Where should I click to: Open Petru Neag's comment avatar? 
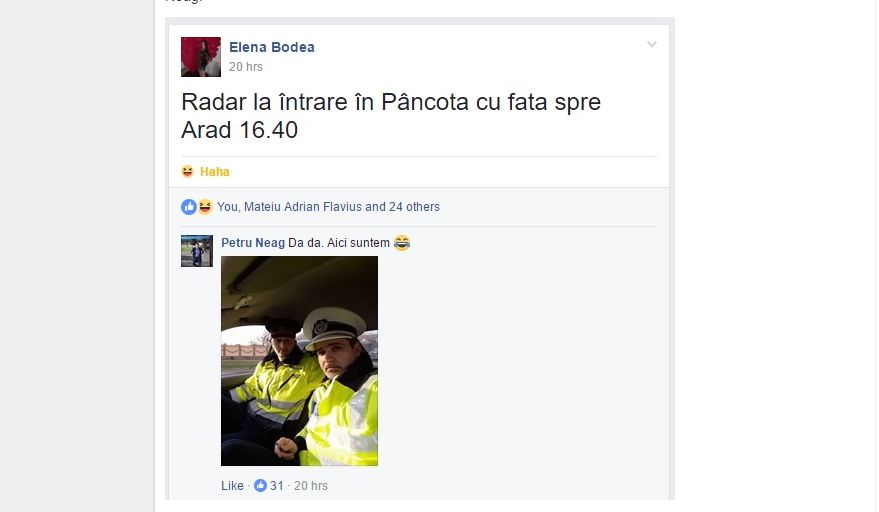click(x=197, y=251)
